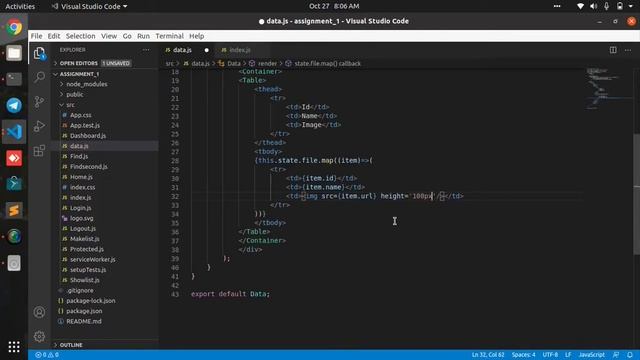The height and width of the screenshot is (360, 640).
Task: Open Google Chrome from the dock
Action: pos(14,27)
